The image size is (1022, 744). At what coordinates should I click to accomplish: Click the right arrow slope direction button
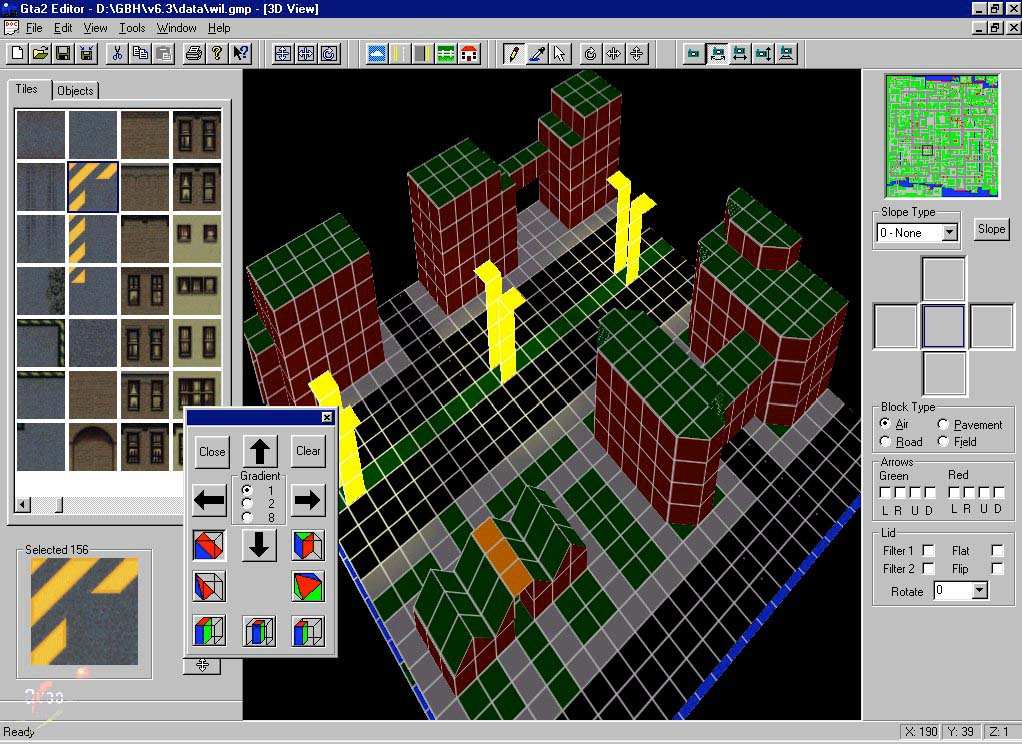pos(308,500)
